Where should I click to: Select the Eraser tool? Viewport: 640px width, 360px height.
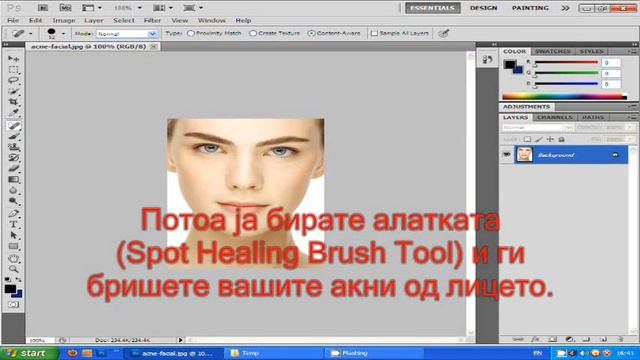coord(13,168)
